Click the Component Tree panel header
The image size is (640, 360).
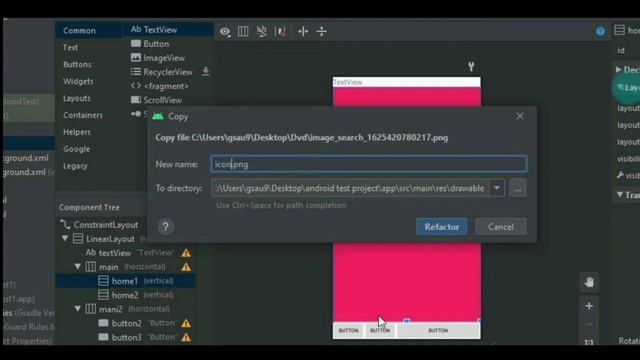89,207
